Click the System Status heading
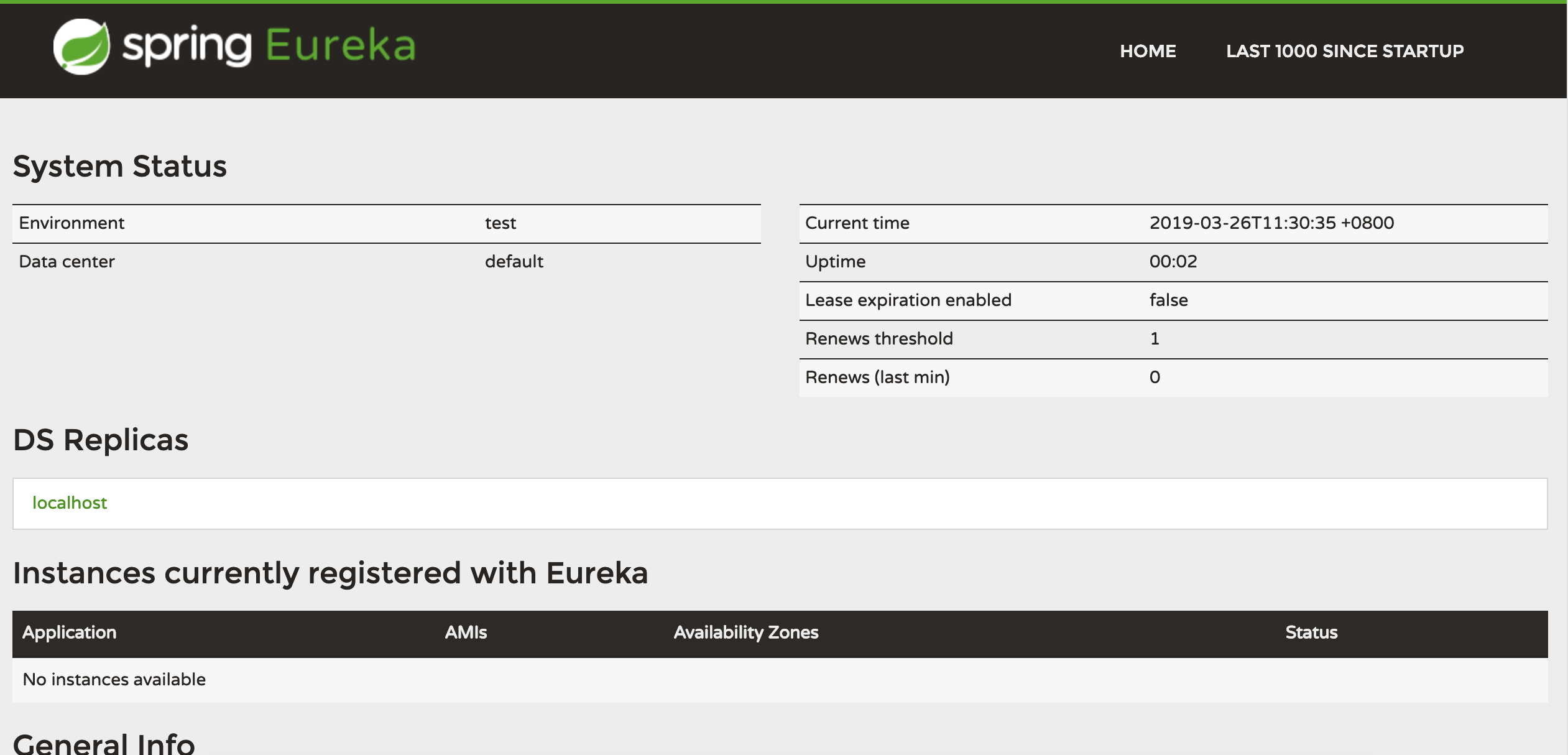Screen dimensions: 1568x755 (x=121, y=165)
